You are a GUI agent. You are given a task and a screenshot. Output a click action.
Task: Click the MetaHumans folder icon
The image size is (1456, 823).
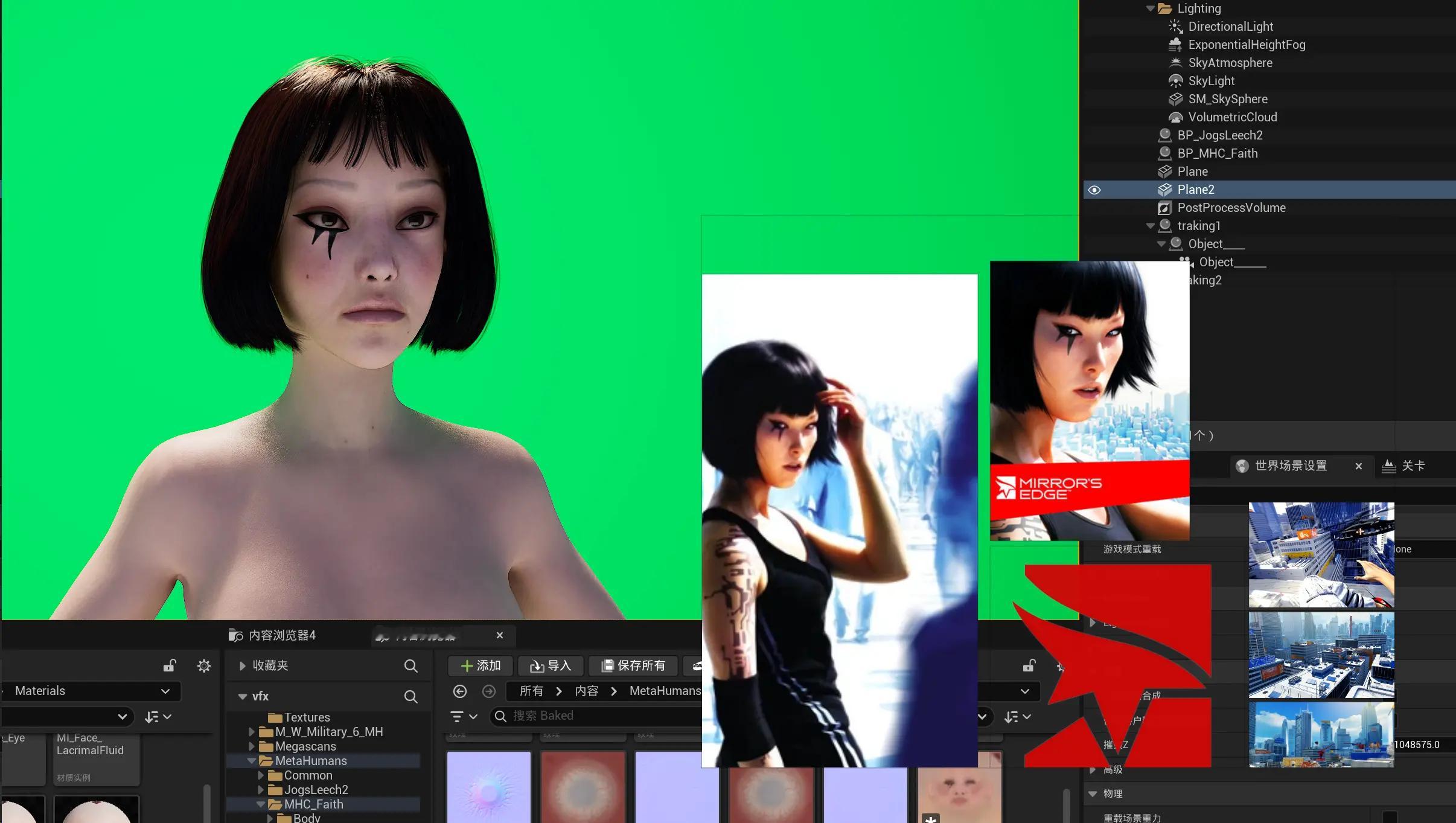pyautogui.click(x=266, y=761)
